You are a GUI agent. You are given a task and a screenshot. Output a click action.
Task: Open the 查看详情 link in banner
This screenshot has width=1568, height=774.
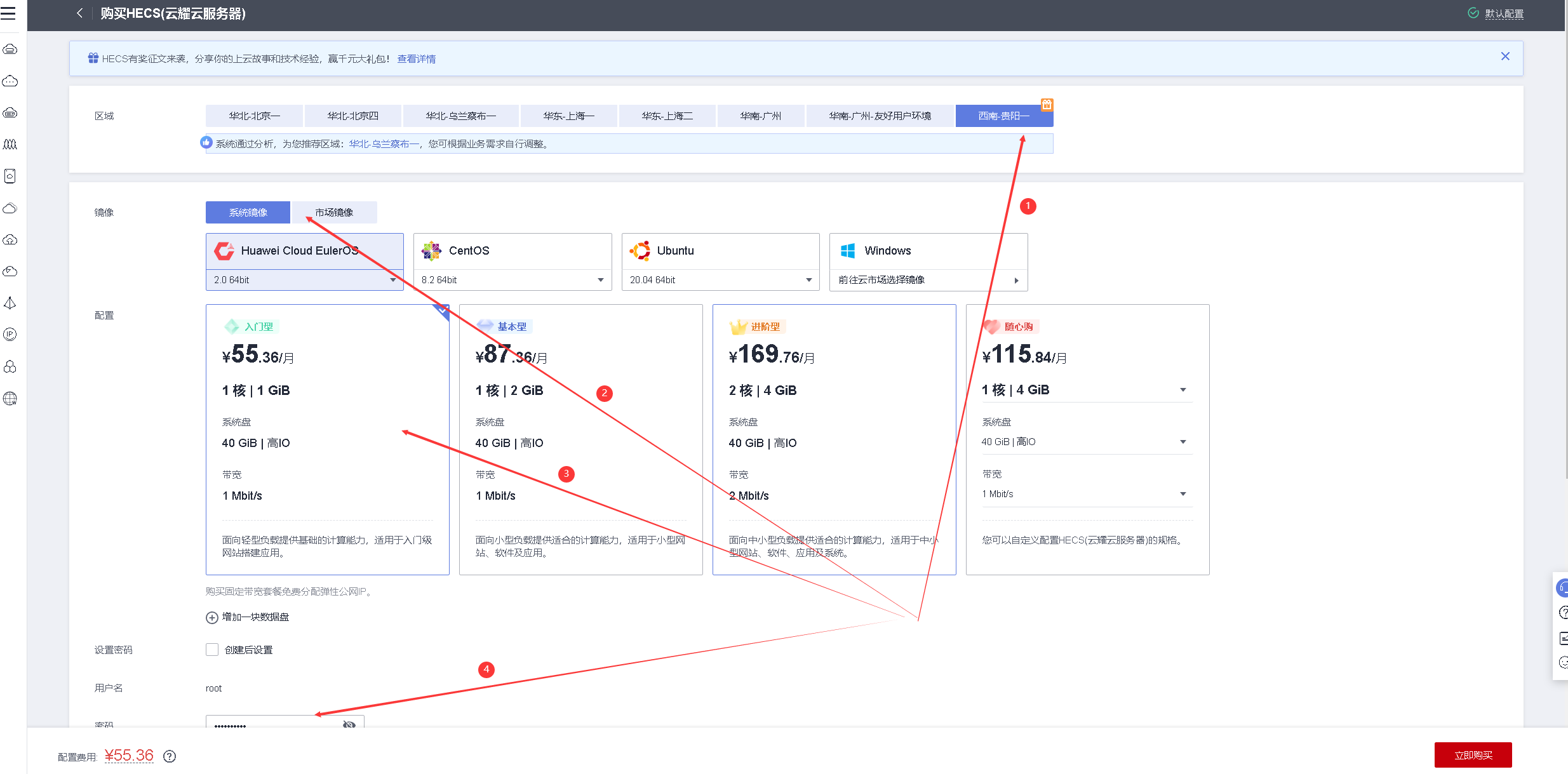click(416, 59)
